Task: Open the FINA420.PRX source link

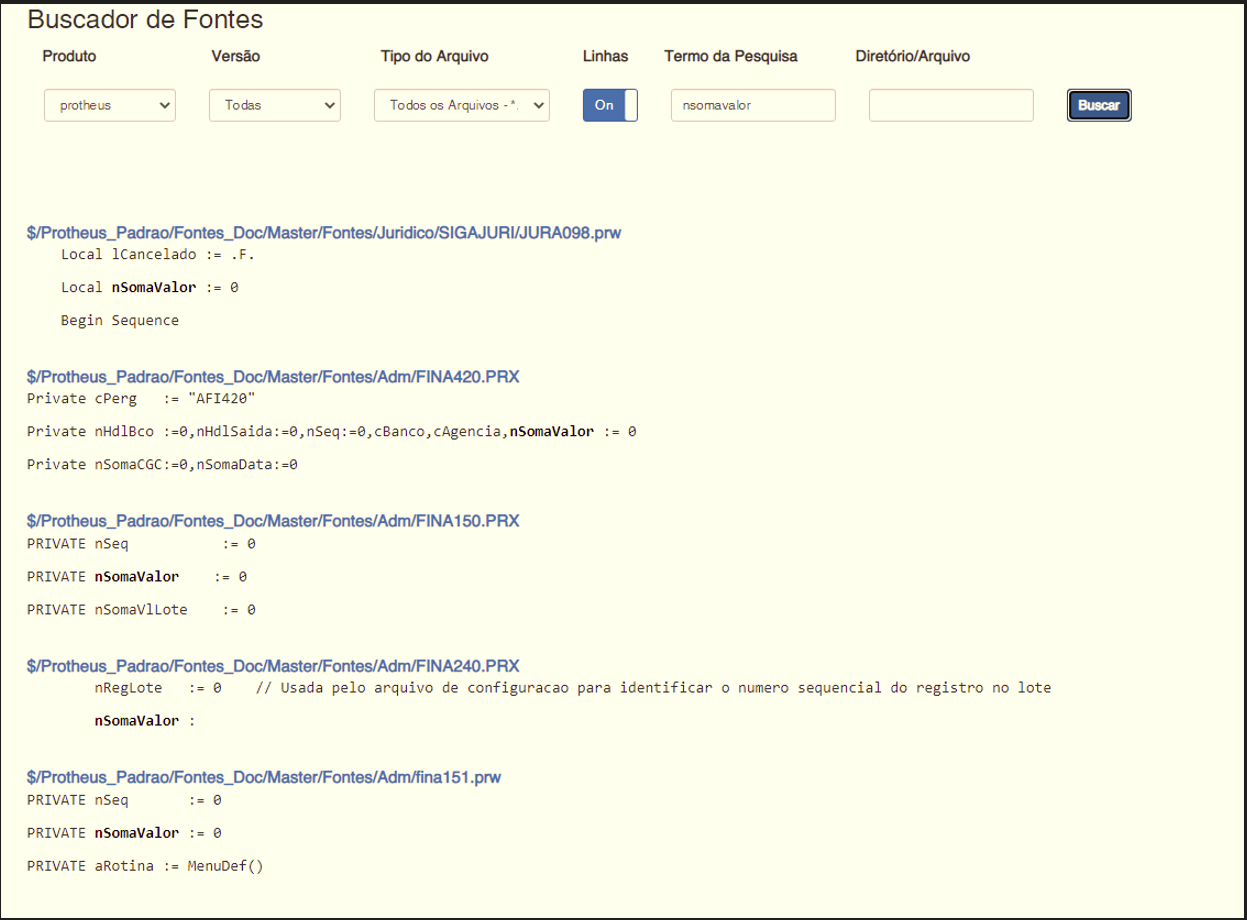Action: (273, 377)
